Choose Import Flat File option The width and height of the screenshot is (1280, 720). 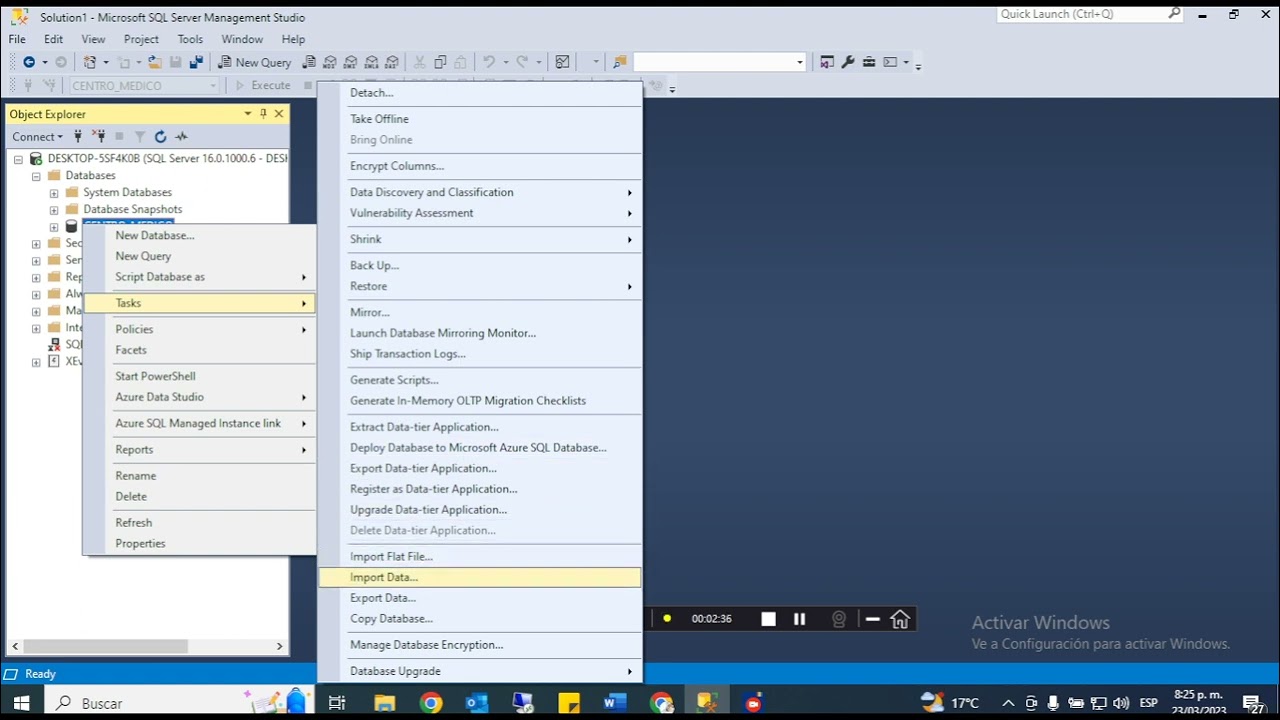pos(480,556)
